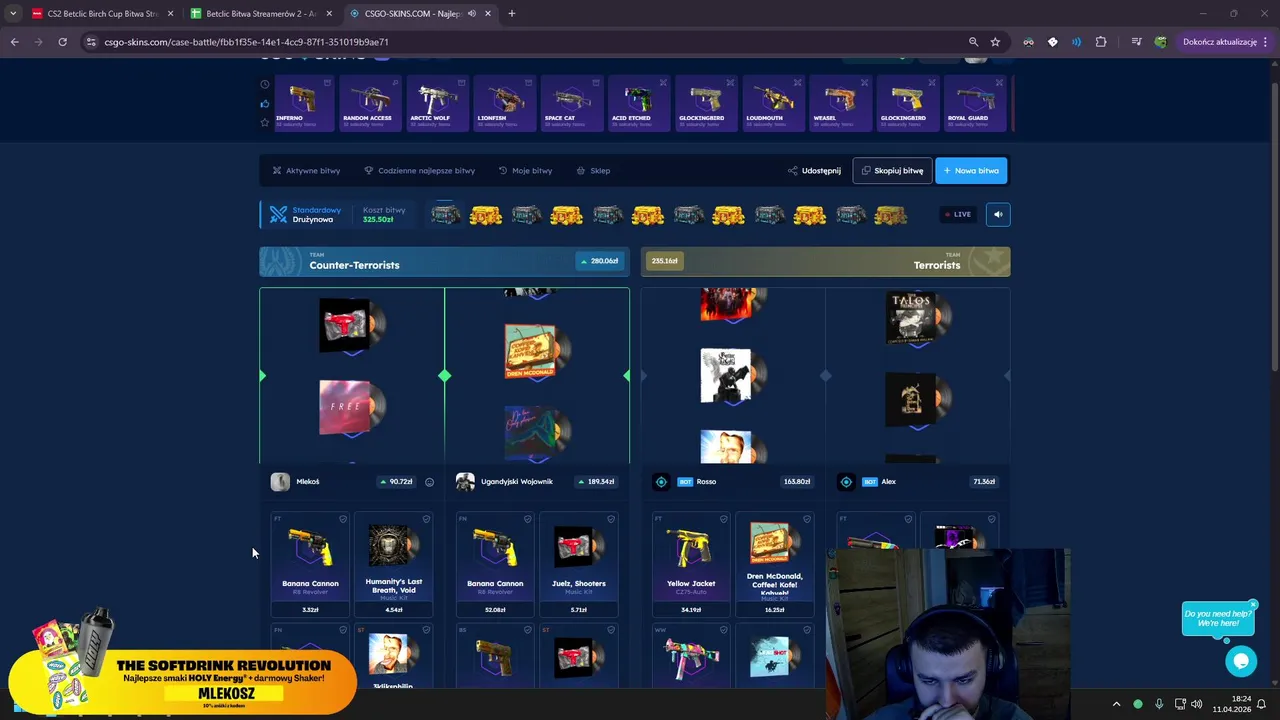Click the Counter-Terrorists team header
The width and height of the screenshot is (1280, 720).
coord(444,262)
